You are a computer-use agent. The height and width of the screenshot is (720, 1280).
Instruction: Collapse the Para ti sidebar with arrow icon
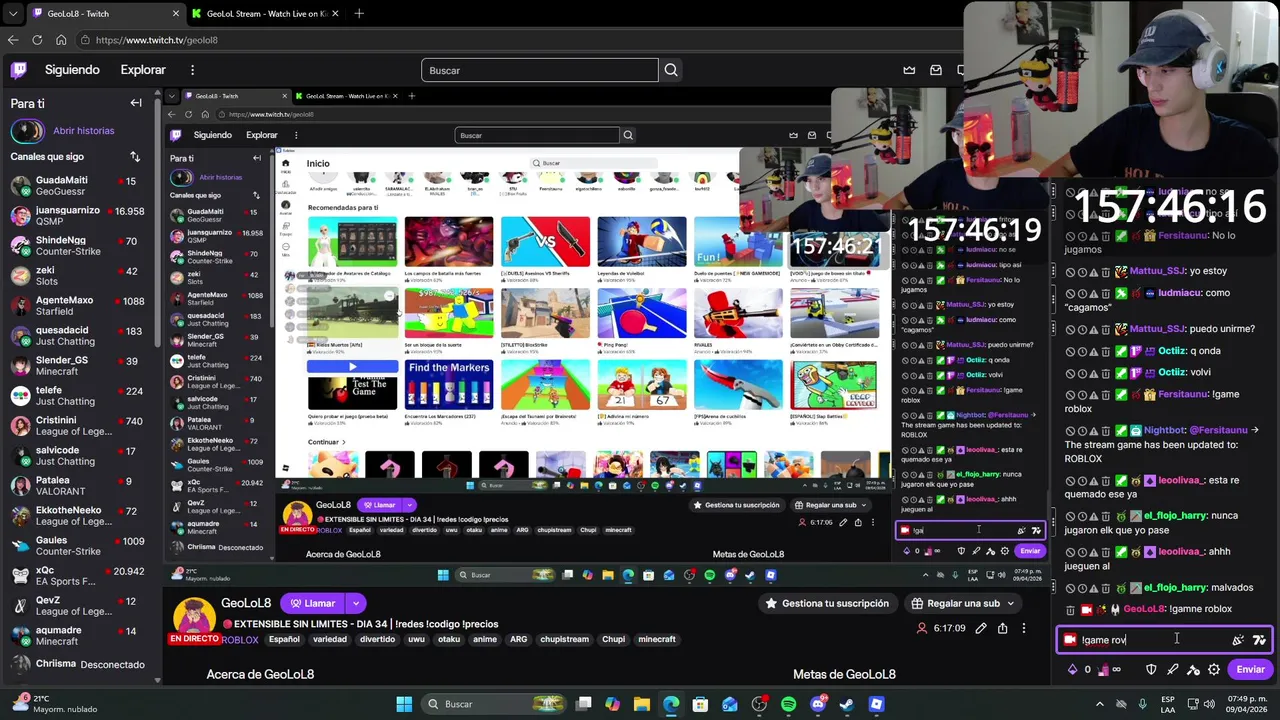coord(136,103)
